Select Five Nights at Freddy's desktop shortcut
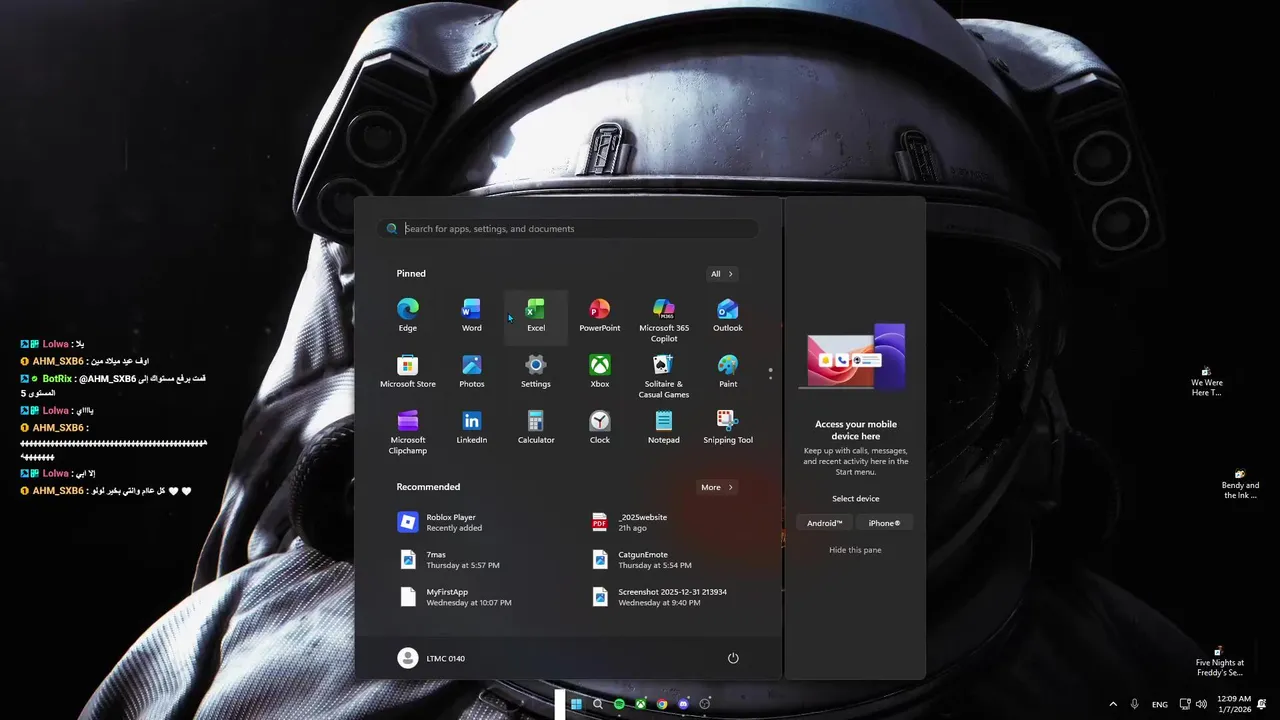This screenshot has width=1280, height=720. pyautogui.click(x=1220, y=662)
